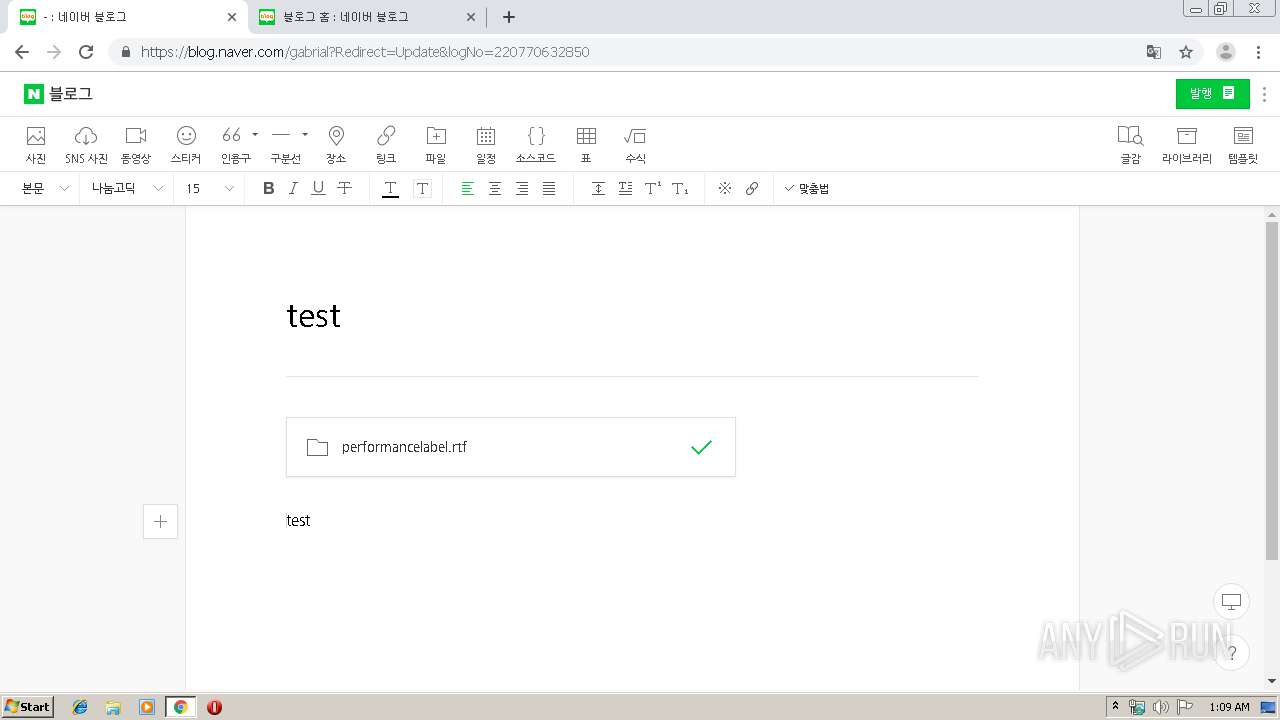This screenshot has width=1280, height=720.
Task: Open the 본문 paragraph style dropdown
Action: click(46, 189)
